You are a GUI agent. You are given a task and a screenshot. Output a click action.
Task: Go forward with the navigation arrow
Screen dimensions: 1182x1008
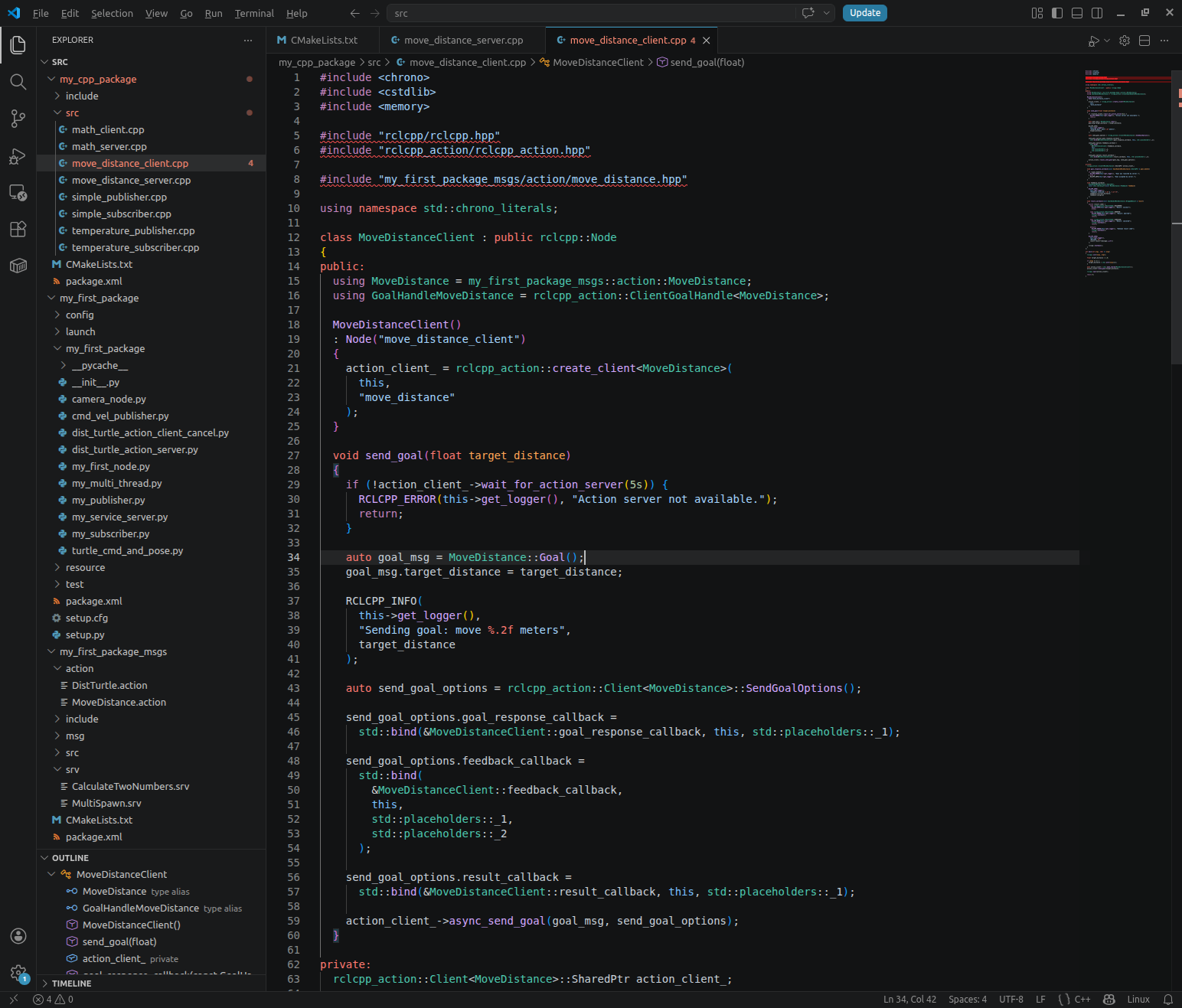tap(374, 13)
